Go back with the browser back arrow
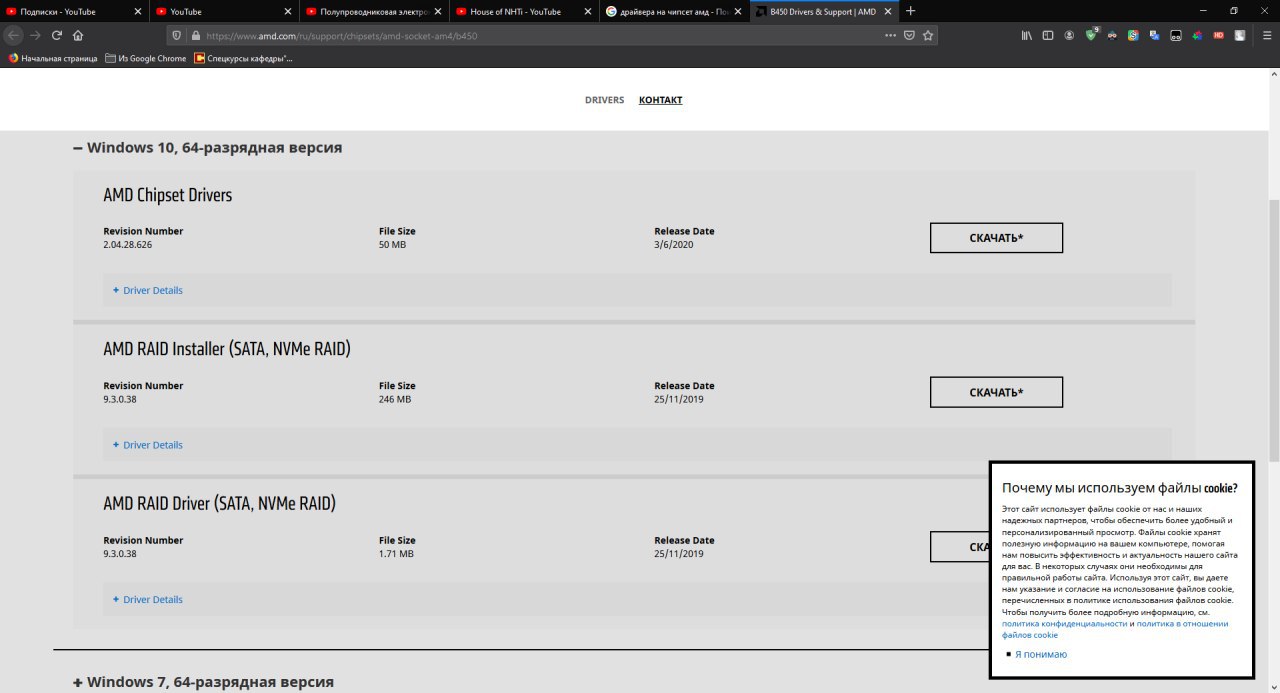This screenshot has height=693, width=1280. [x=14, y=34]
